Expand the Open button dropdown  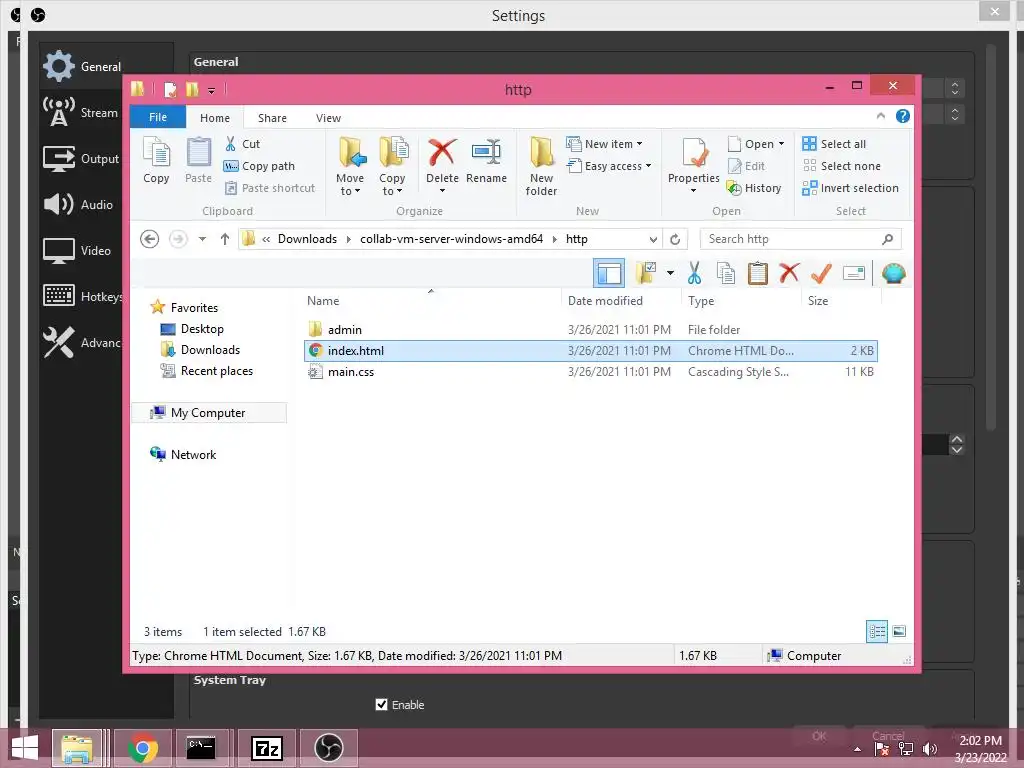point(781,144)
